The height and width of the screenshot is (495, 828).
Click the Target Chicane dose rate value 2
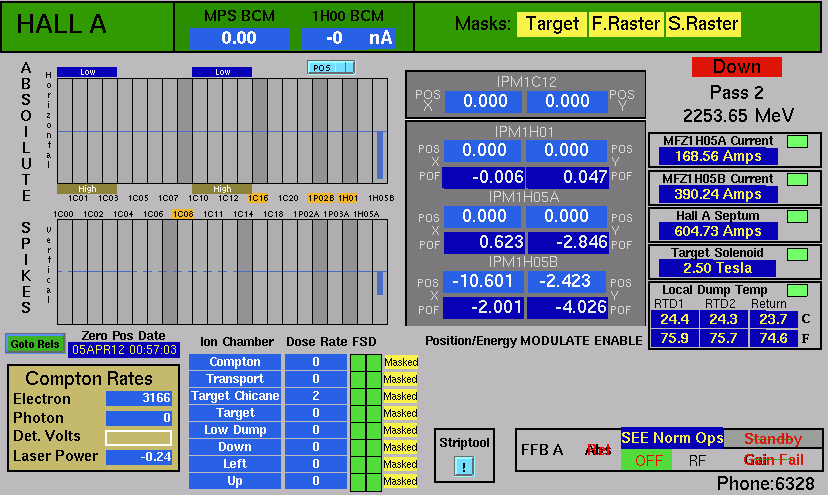316,396
